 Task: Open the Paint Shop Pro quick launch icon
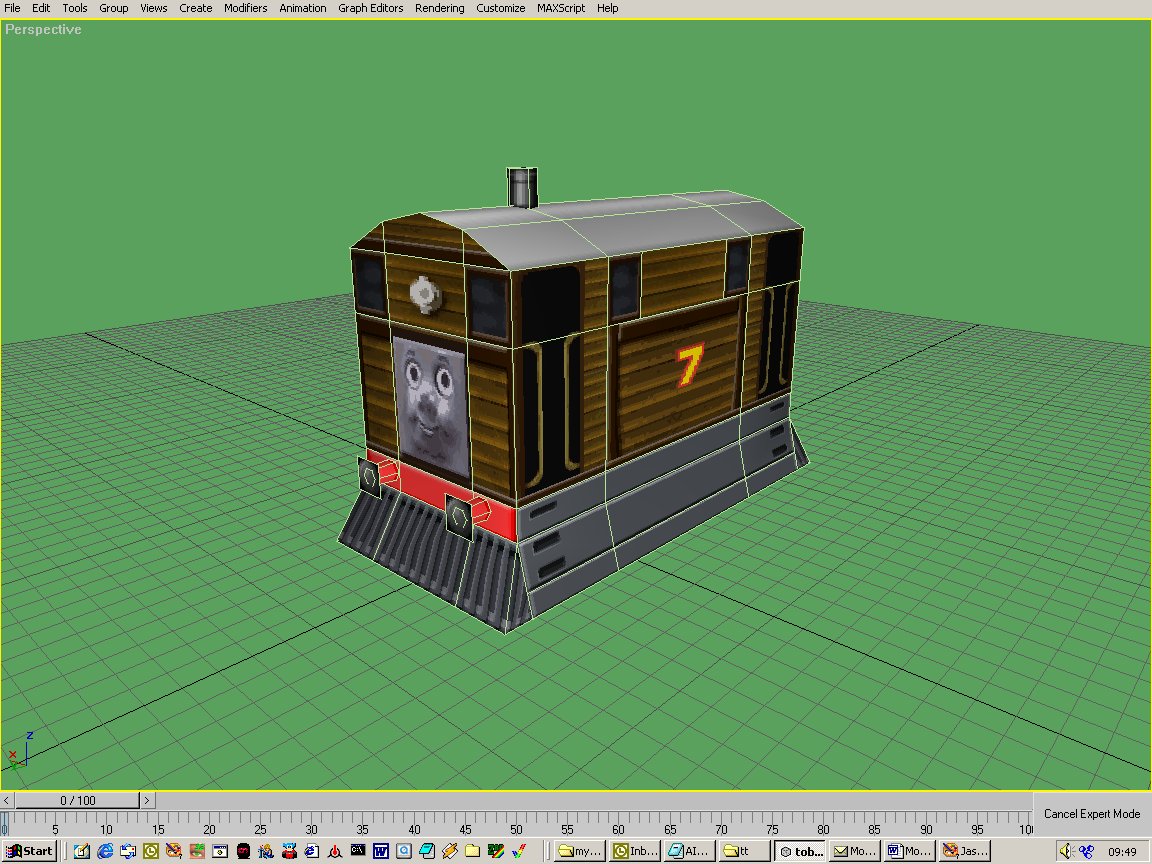coord(174,852)
